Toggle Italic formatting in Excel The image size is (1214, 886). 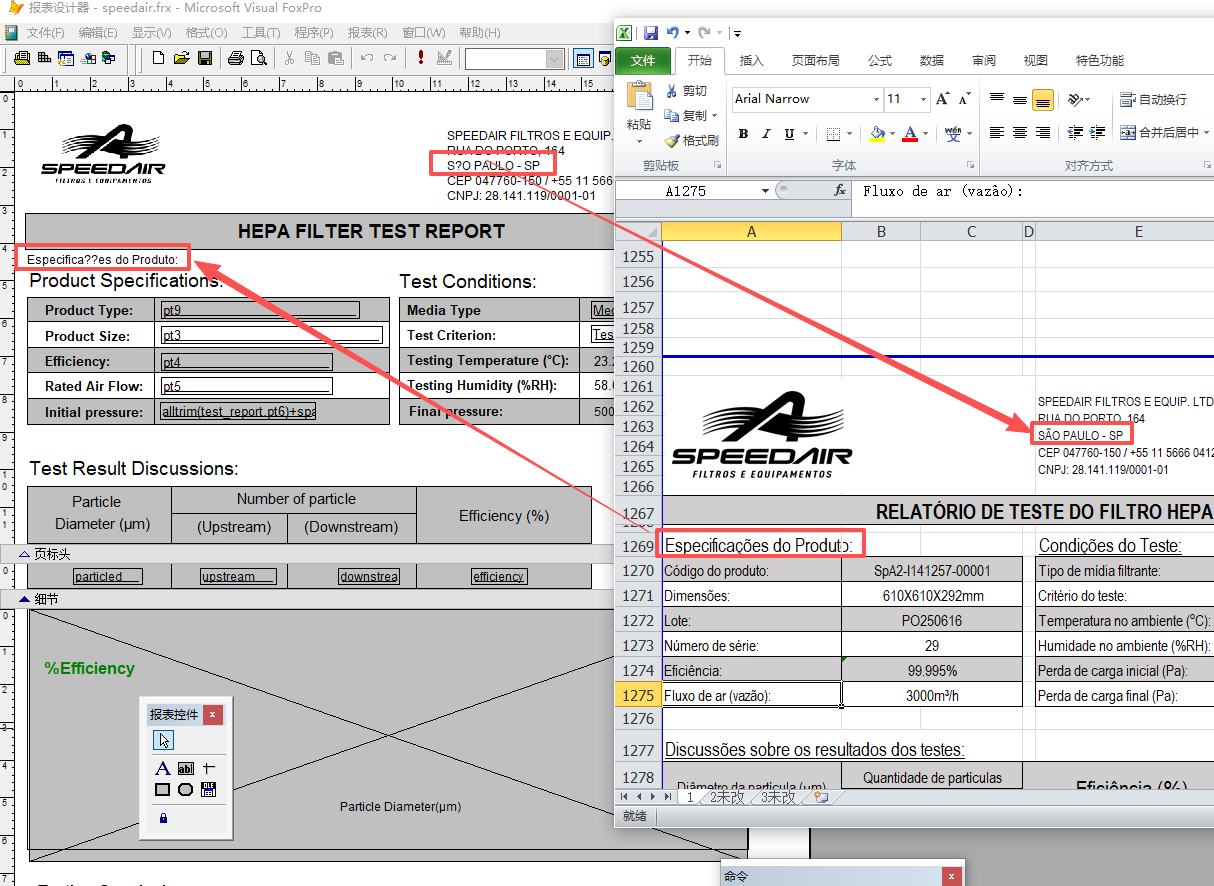[x=766, y=133]
